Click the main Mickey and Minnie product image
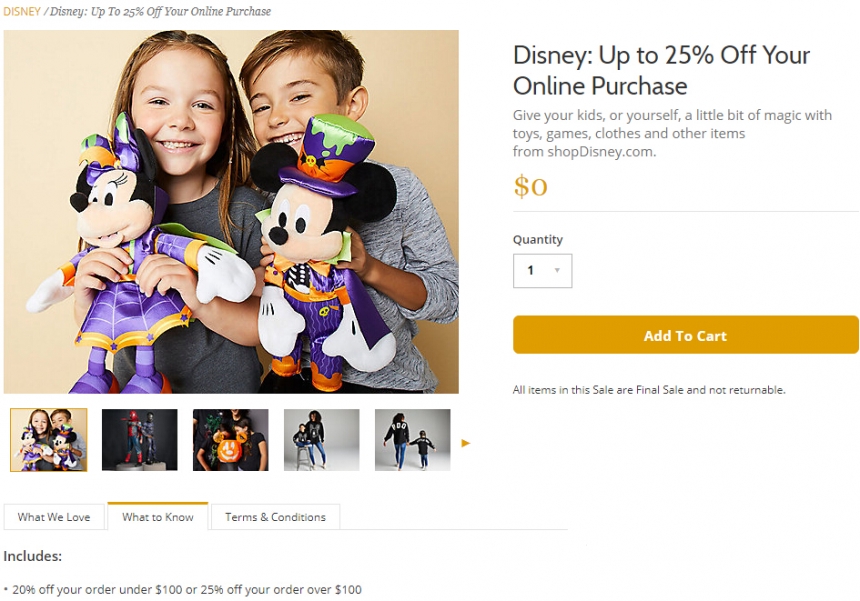 point(231,211)
